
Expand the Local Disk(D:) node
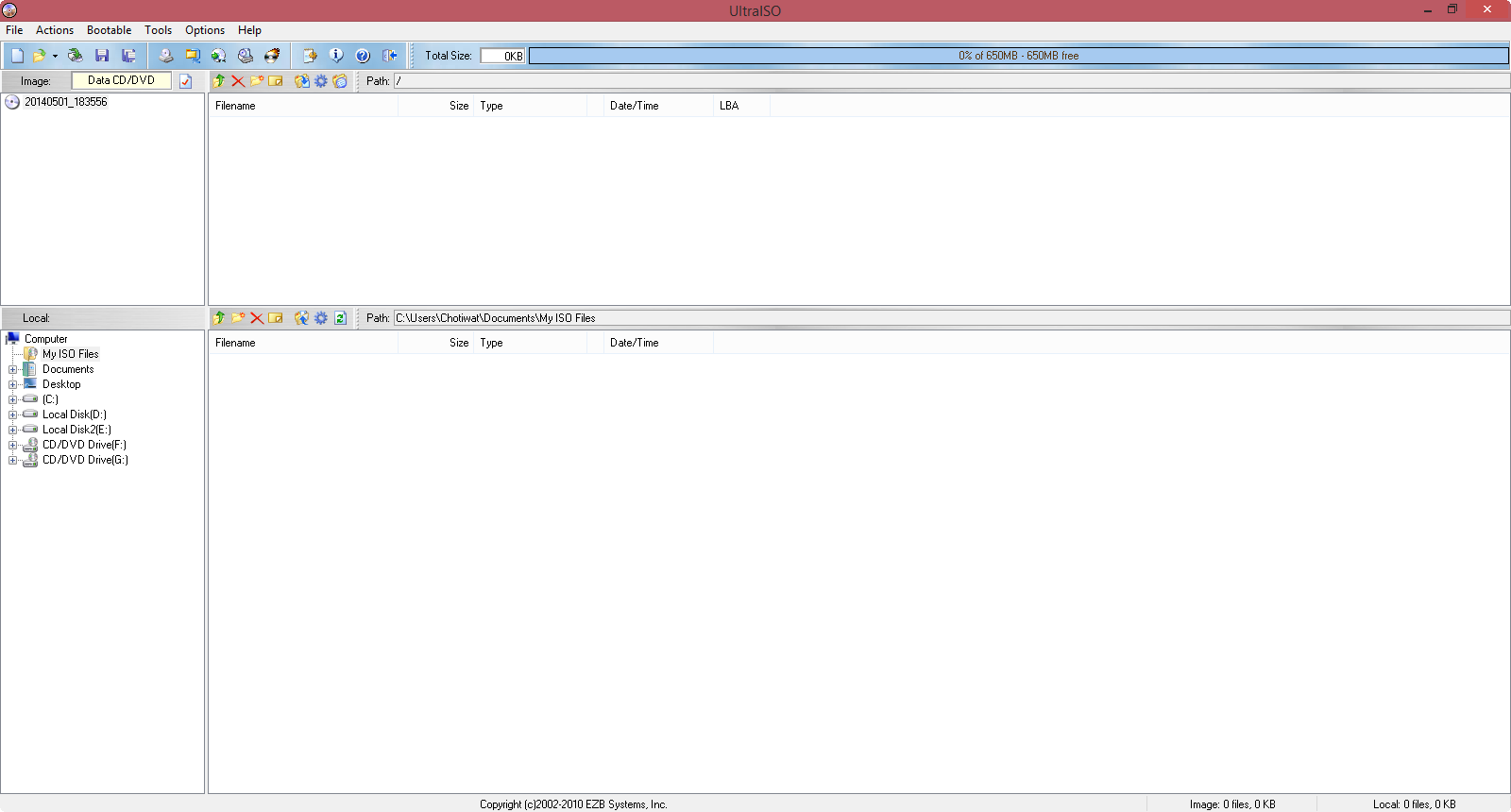(13, 414)
